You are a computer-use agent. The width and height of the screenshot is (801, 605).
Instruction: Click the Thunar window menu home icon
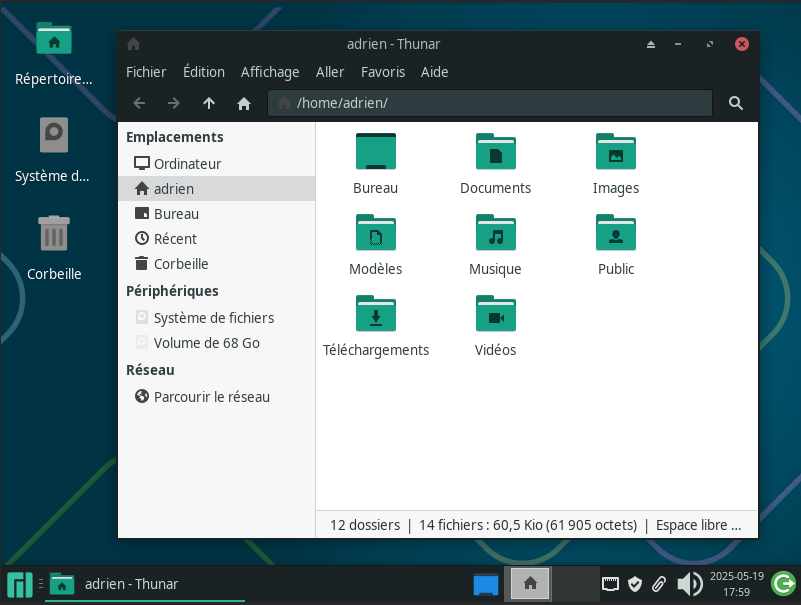[x=134, y=44]
